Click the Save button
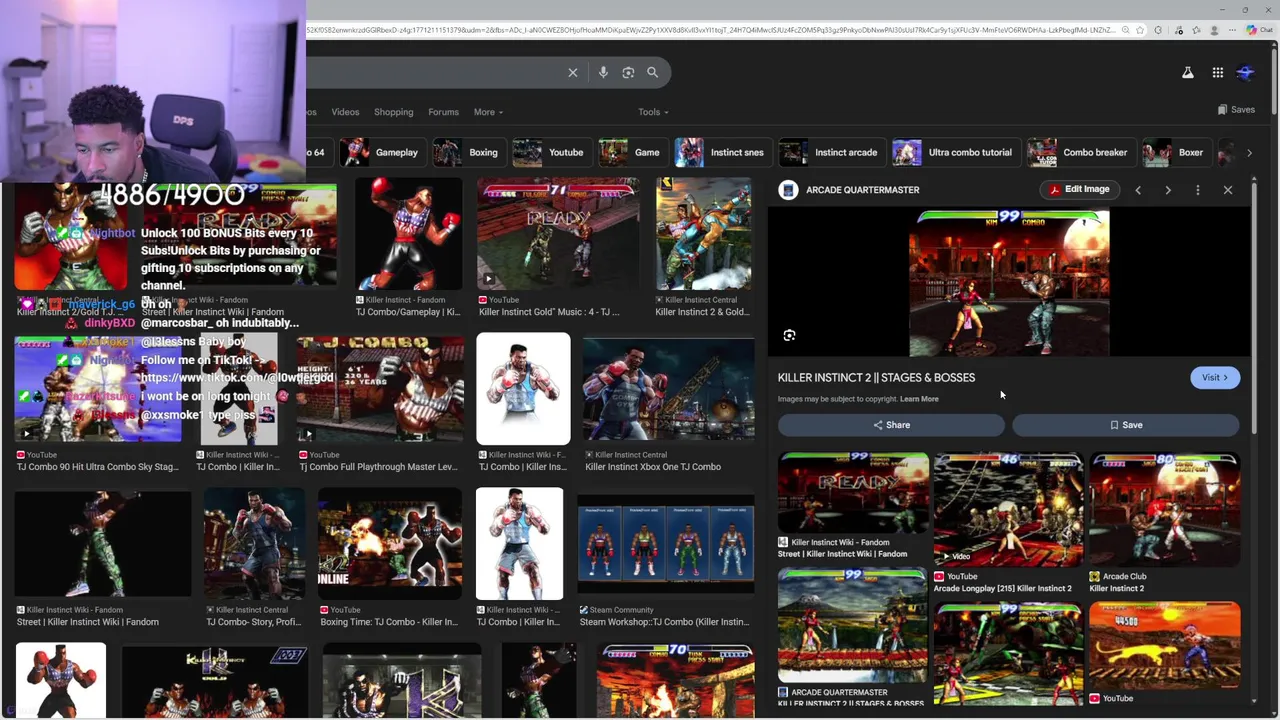1280x720 pixels. point(1126,425)
